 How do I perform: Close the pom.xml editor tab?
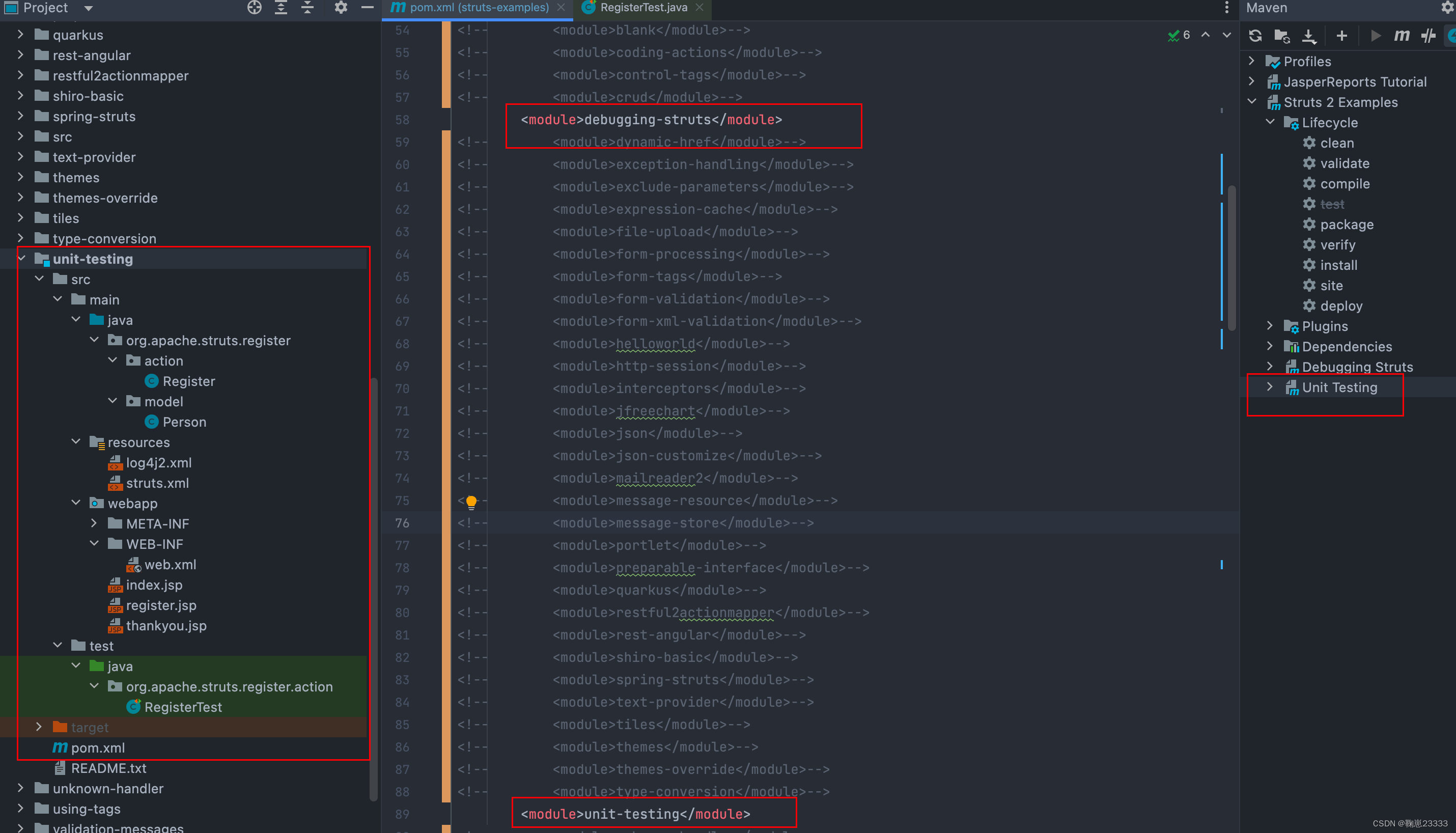(561, 8)
